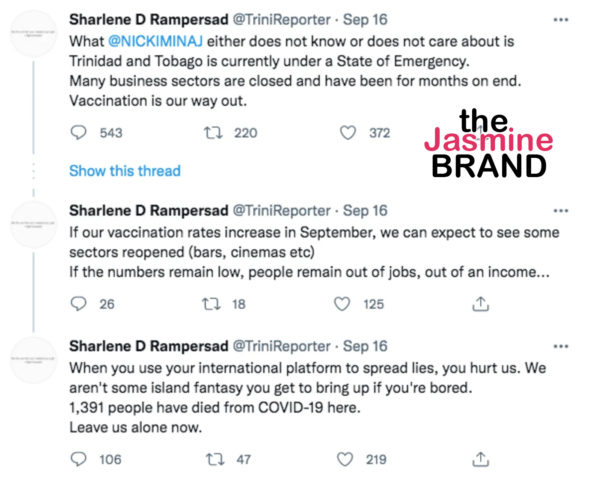Image resolution: width=595 pixels, height=480 pixels.
Task: Like the tweet with 372 likes
Action: 348,133
